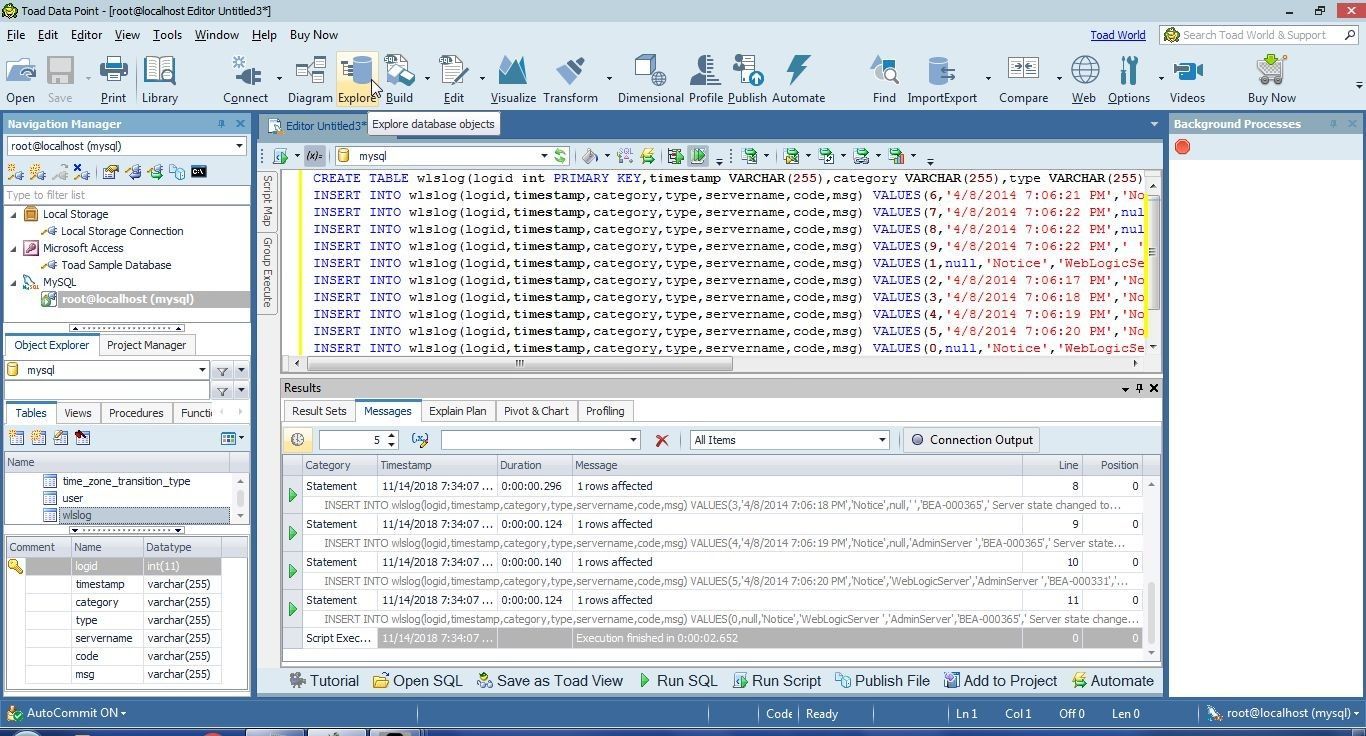Collapse the MySQL tree node
This screenshot has height=736, width=1366.
pos(14,282)
